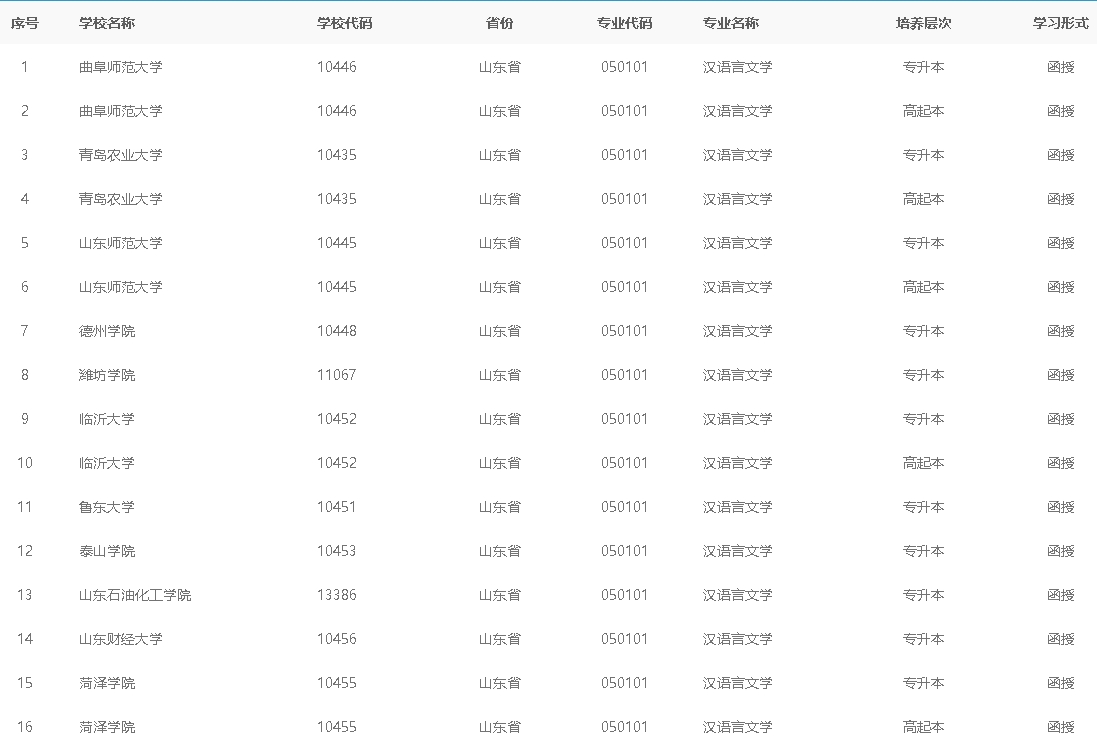This screenshot has width=1097, height=745.
Task: Click 高起本 level in row 4
Action: click(923, 199)
